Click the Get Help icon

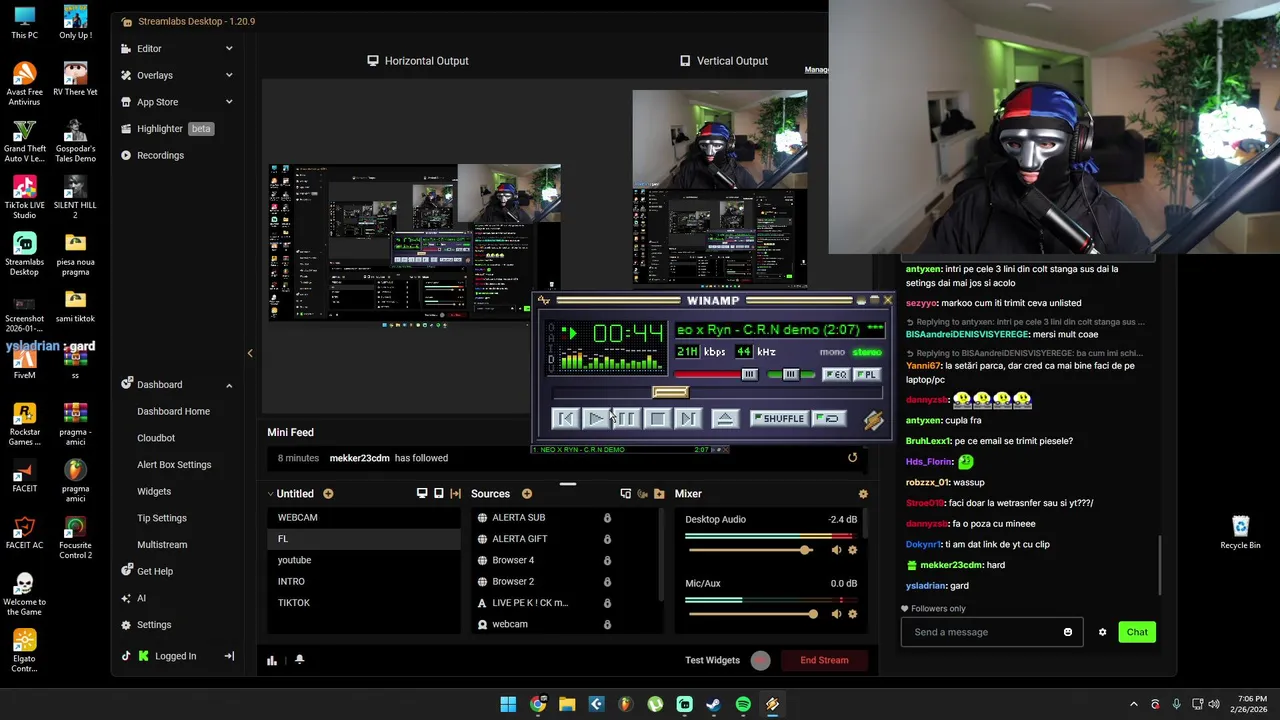(x=127, y=571)
